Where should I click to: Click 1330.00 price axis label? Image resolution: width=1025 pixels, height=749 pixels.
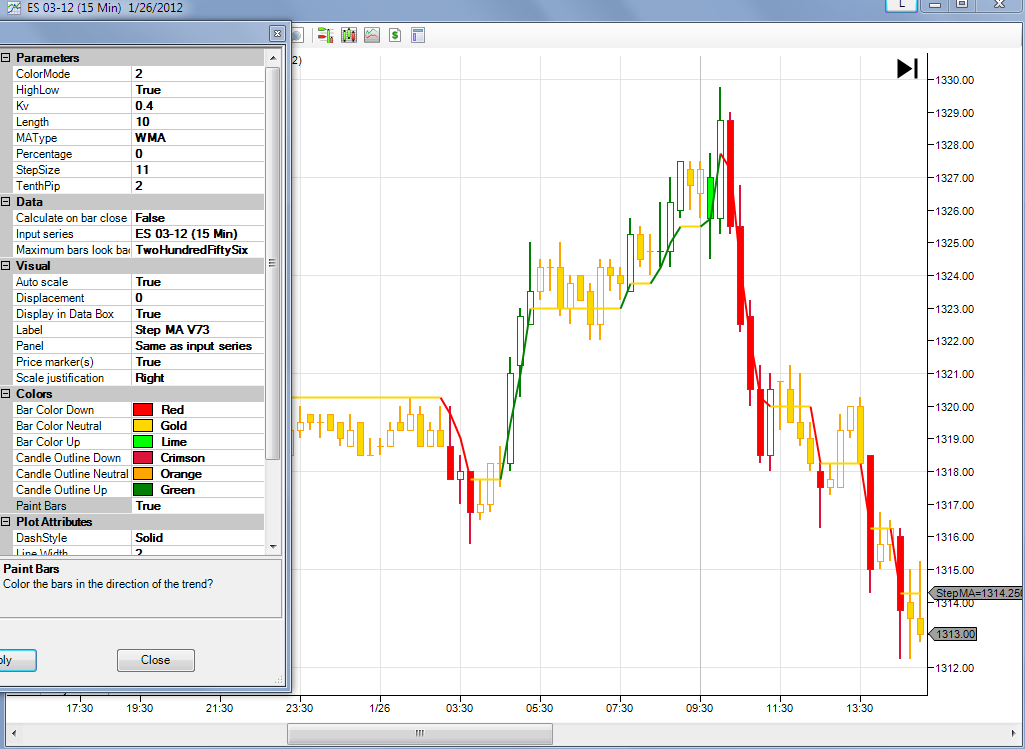[x=954, y=80]
